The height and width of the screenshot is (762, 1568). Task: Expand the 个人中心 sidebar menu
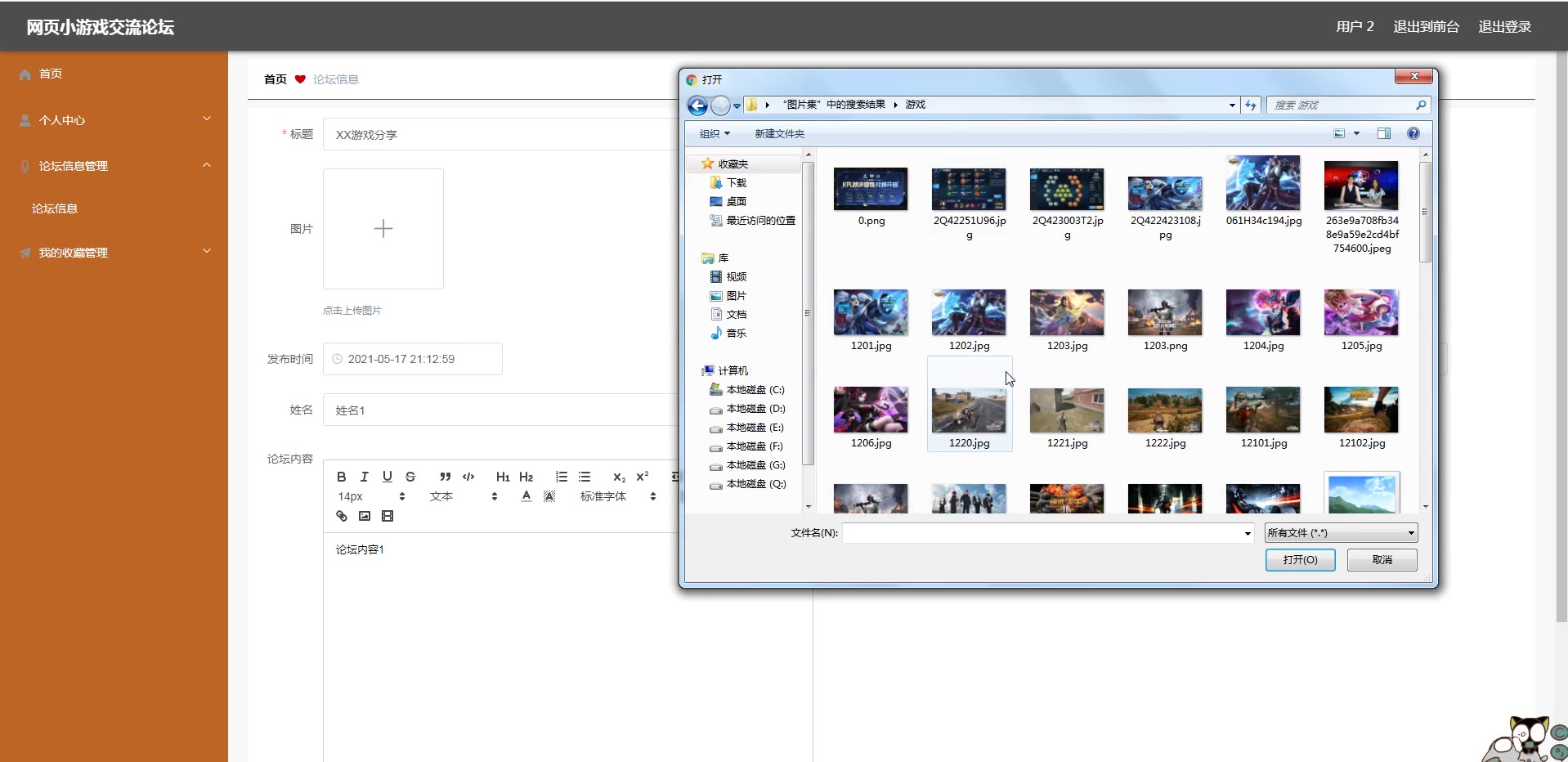tap(114, 120)
